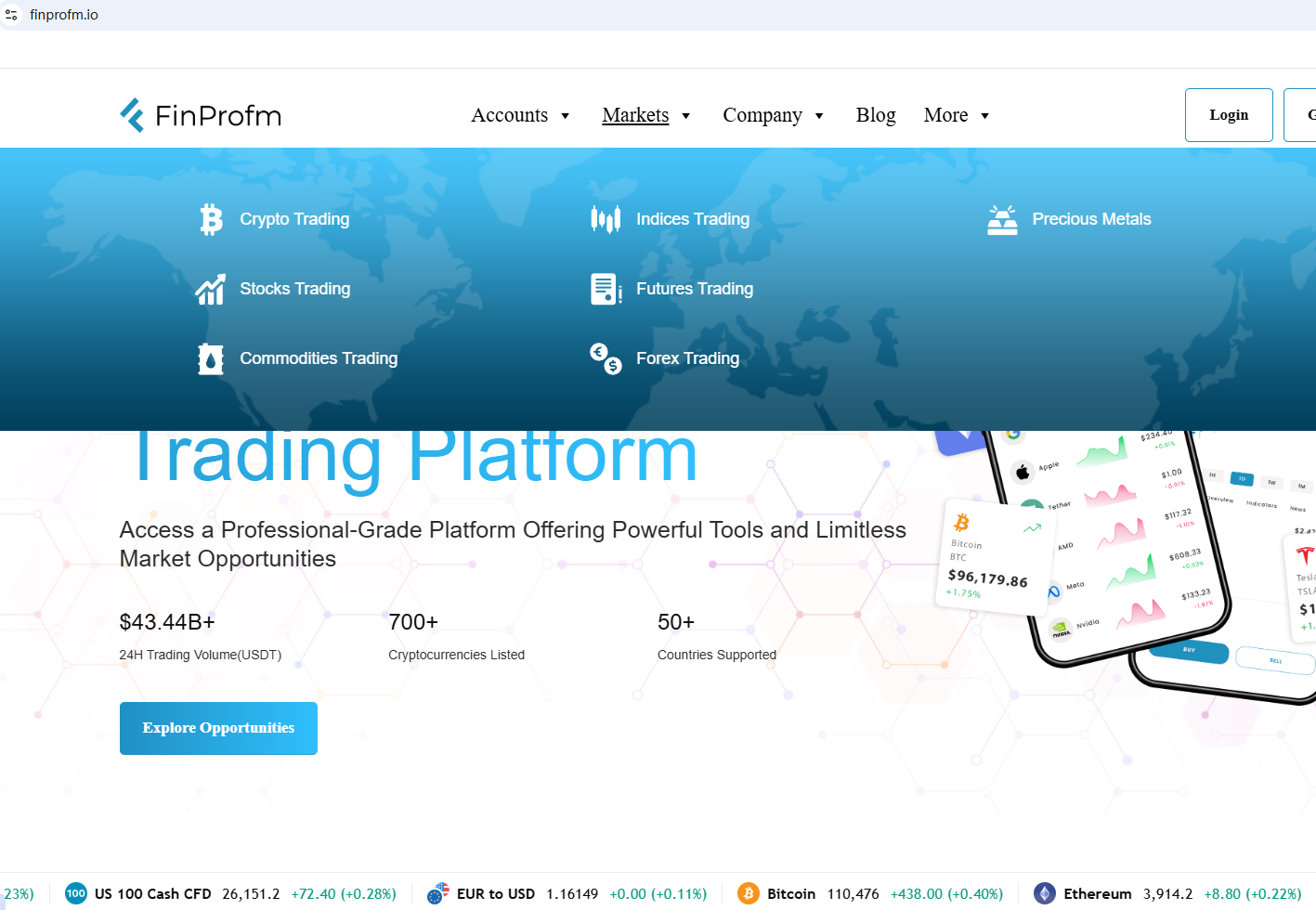The image size is (1316, 910).
Task: Open the Accounts menu
Action: 510,115
